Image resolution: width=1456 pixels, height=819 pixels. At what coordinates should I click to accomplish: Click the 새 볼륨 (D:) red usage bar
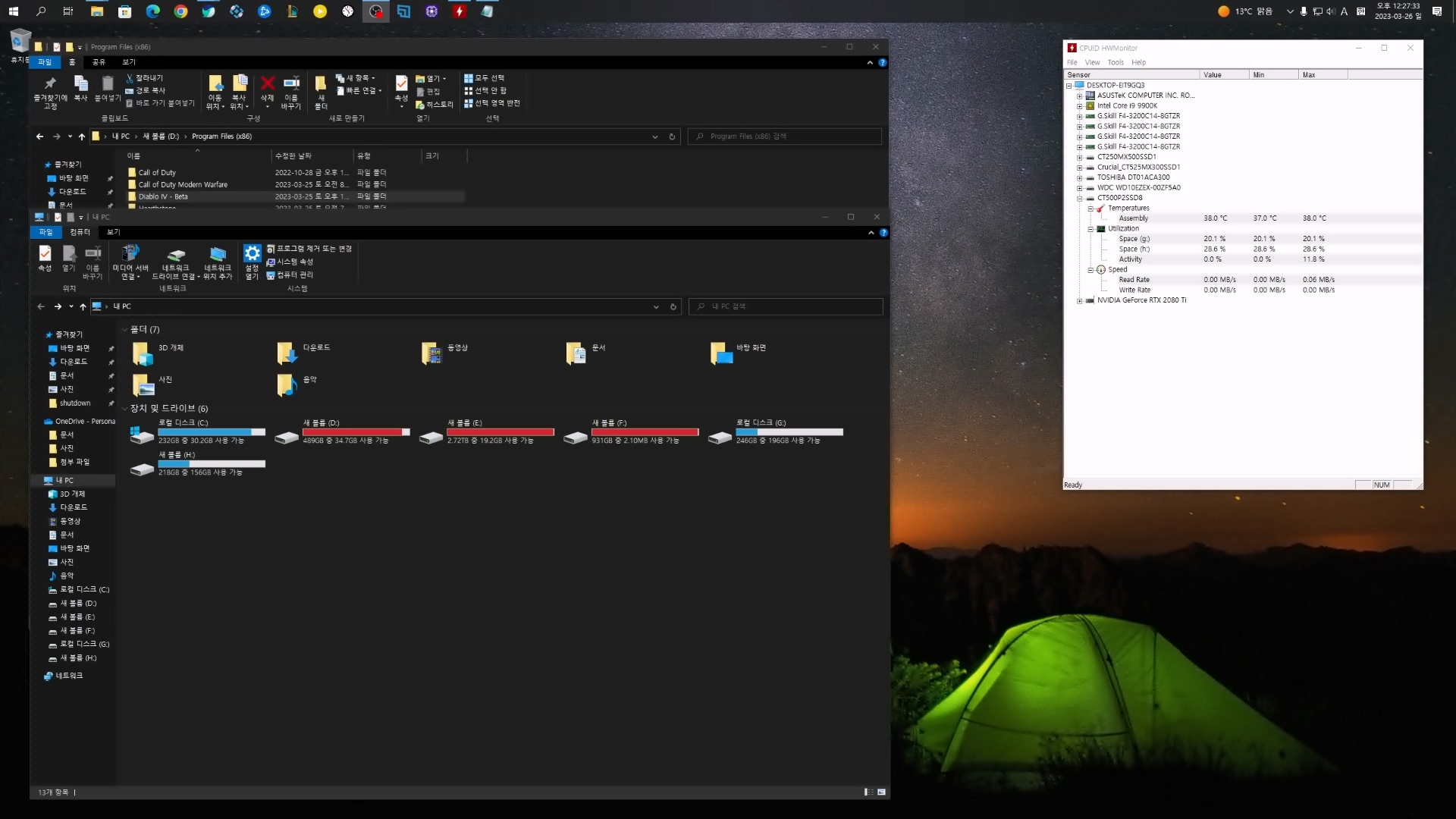point(356,431)
